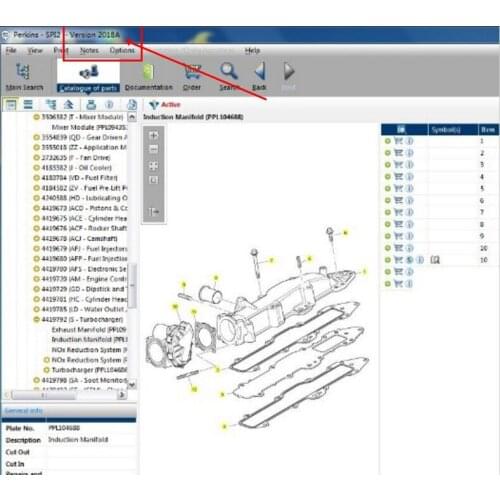Collapse the Turbocharger (S) node 4419792

point(37,320)
